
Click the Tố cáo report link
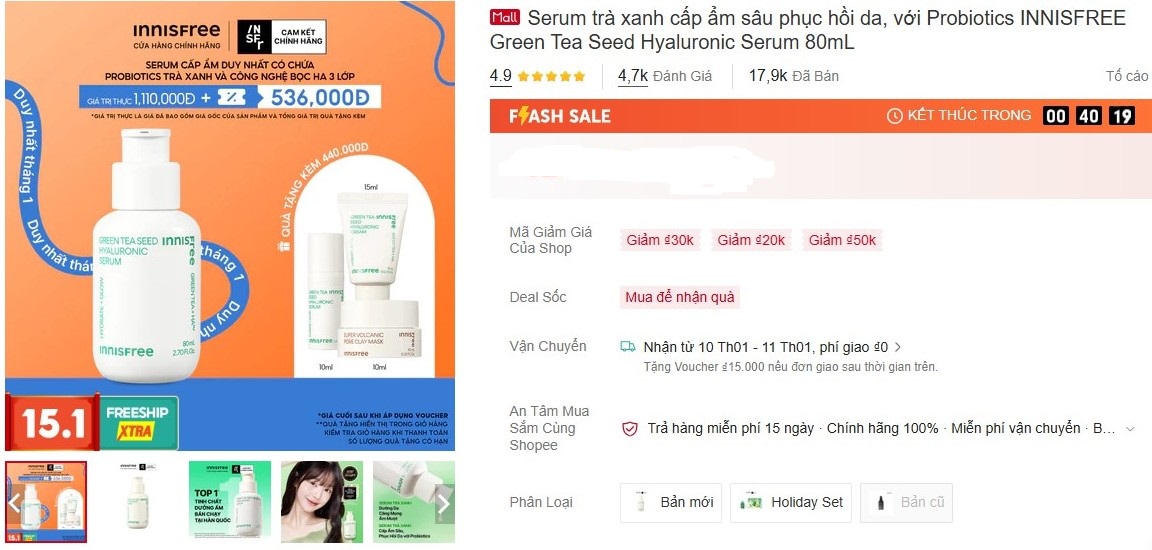[1126, 76]
